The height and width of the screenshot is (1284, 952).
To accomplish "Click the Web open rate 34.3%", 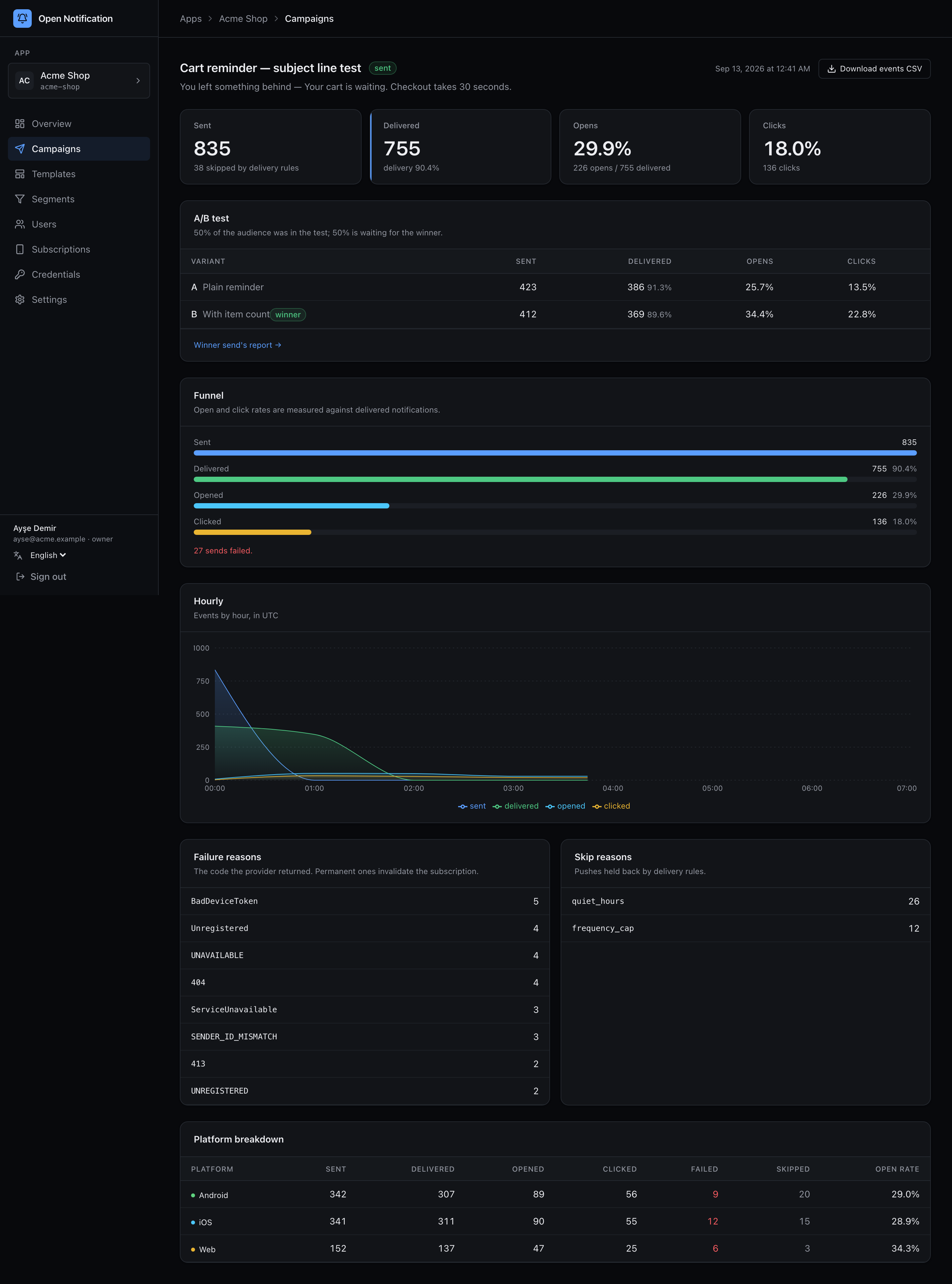I will pyautogui.click(x=905, y=1249).
